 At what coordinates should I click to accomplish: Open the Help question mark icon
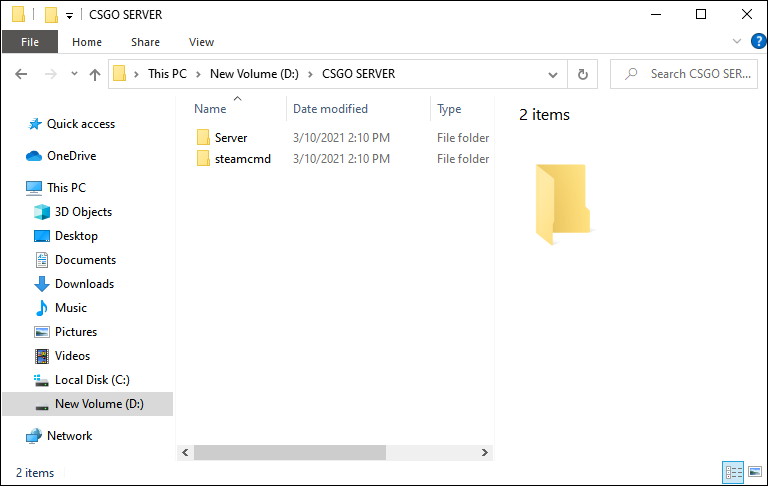759,42
